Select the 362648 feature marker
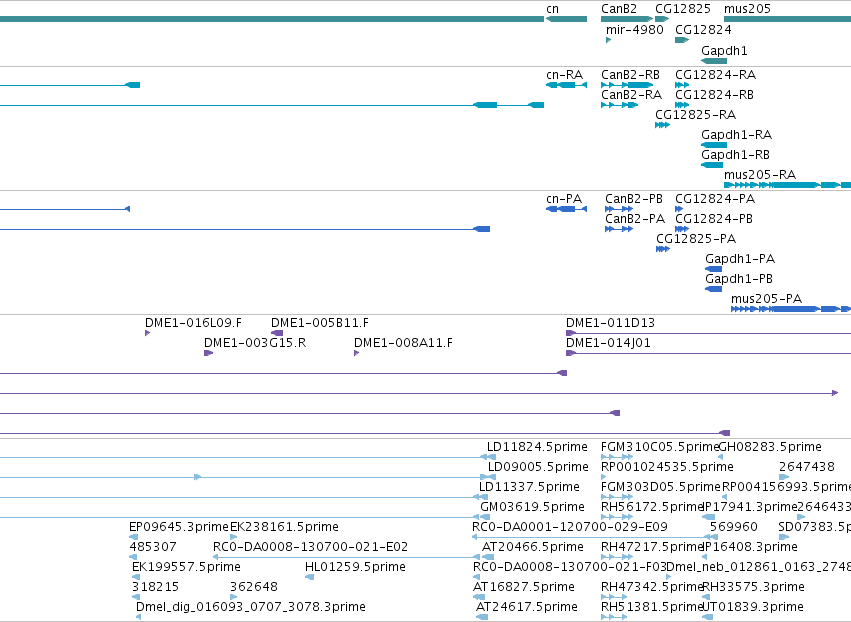Image resolution: width=851 pixels, height=622 pixels. [x=233, y=597]
